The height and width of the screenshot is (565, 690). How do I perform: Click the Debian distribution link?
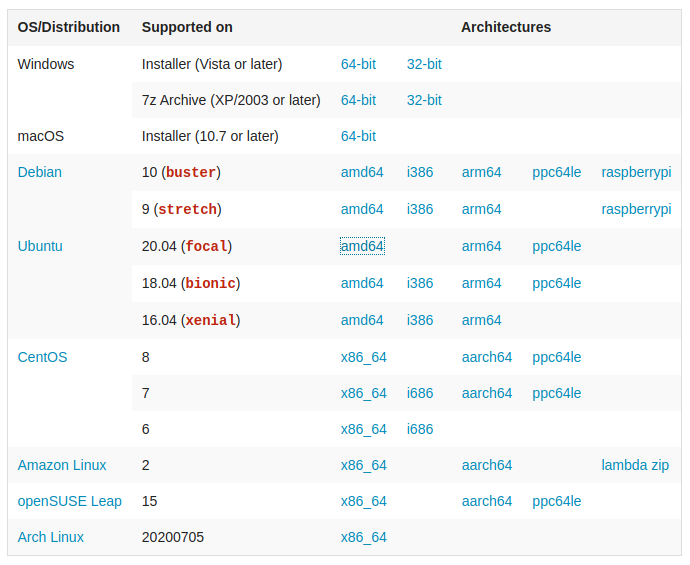(40, 172)
